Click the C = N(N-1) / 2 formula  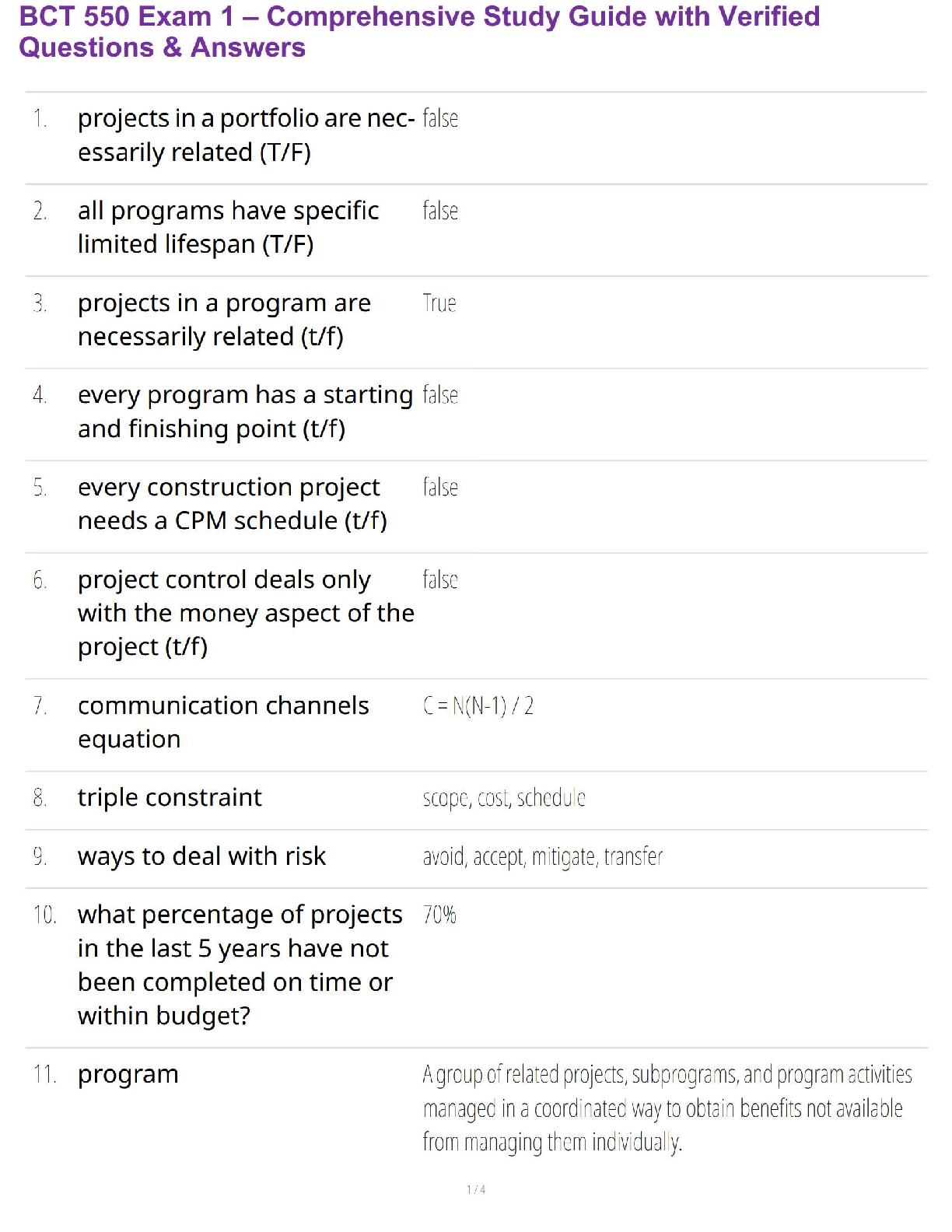pos(478,706)
